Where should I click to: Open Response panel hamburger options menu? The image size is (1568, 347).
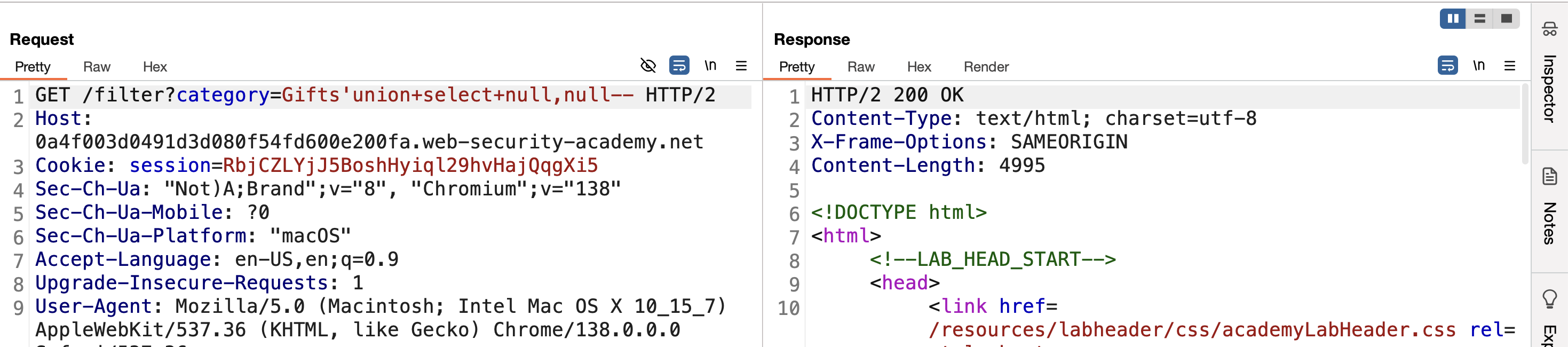pos(1510,65)
